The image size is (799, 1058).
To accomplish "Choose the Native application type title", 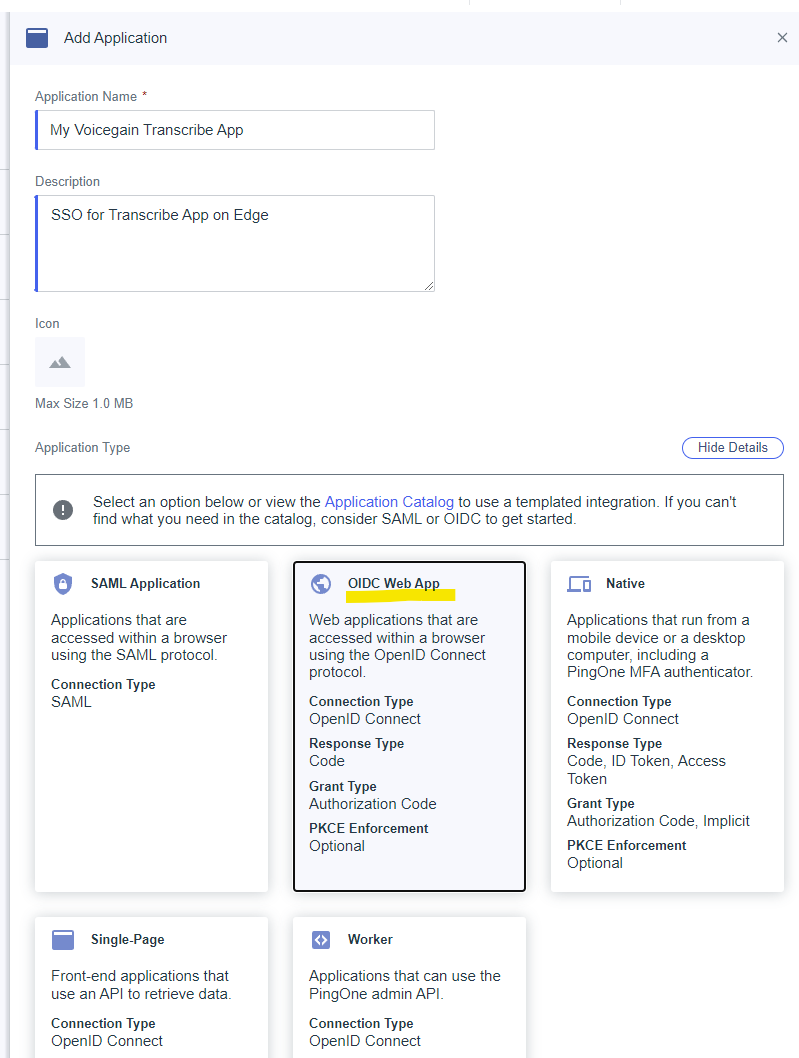I will click(625, 584).
